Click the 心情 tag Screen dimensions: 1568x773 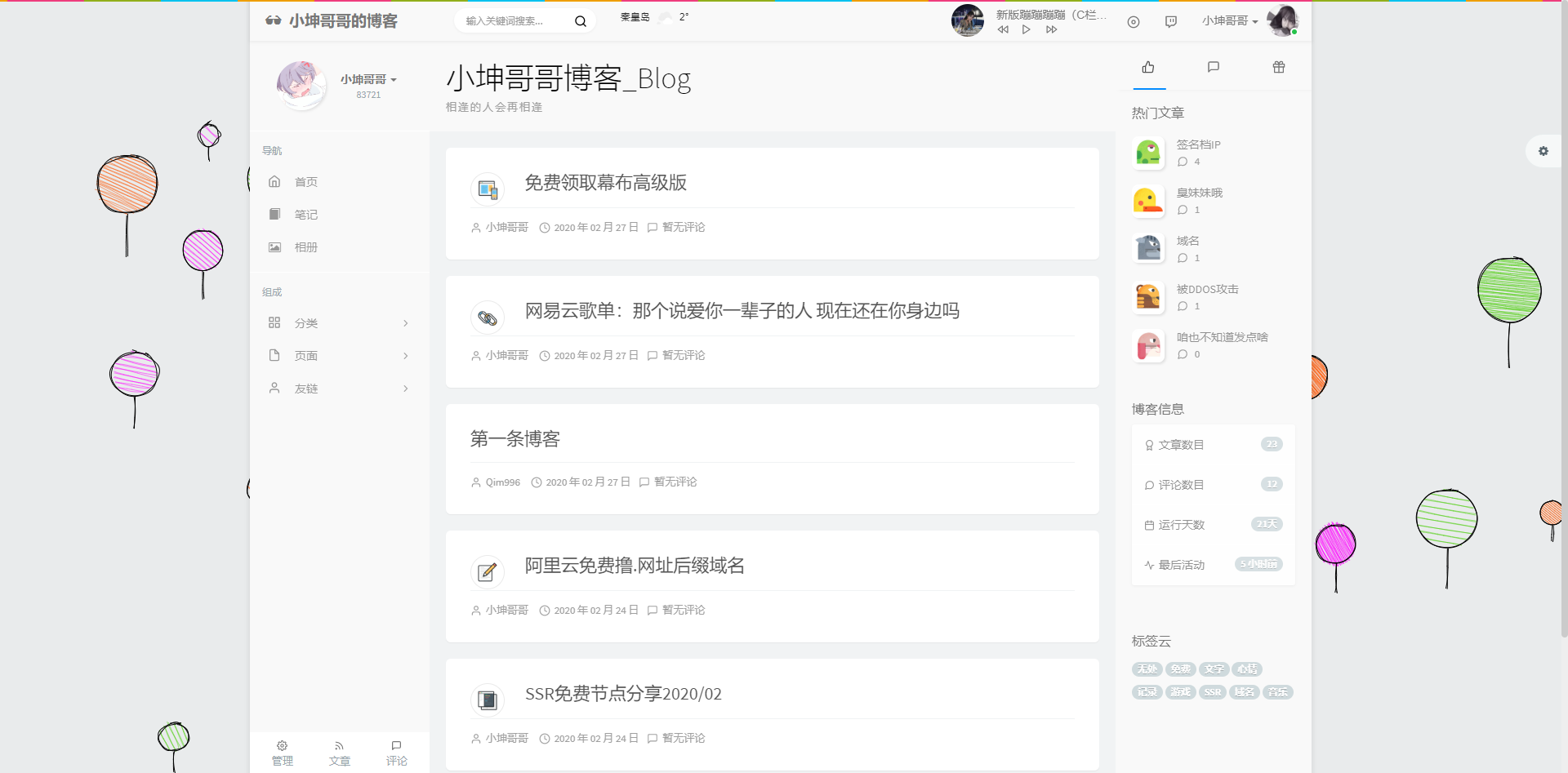tap(1247, 669)
